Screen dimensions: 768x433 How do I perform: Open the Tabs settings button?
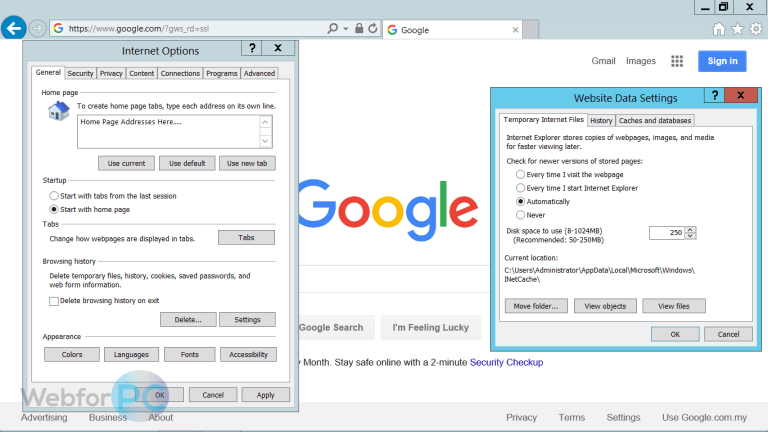click(x=246, y=238)
